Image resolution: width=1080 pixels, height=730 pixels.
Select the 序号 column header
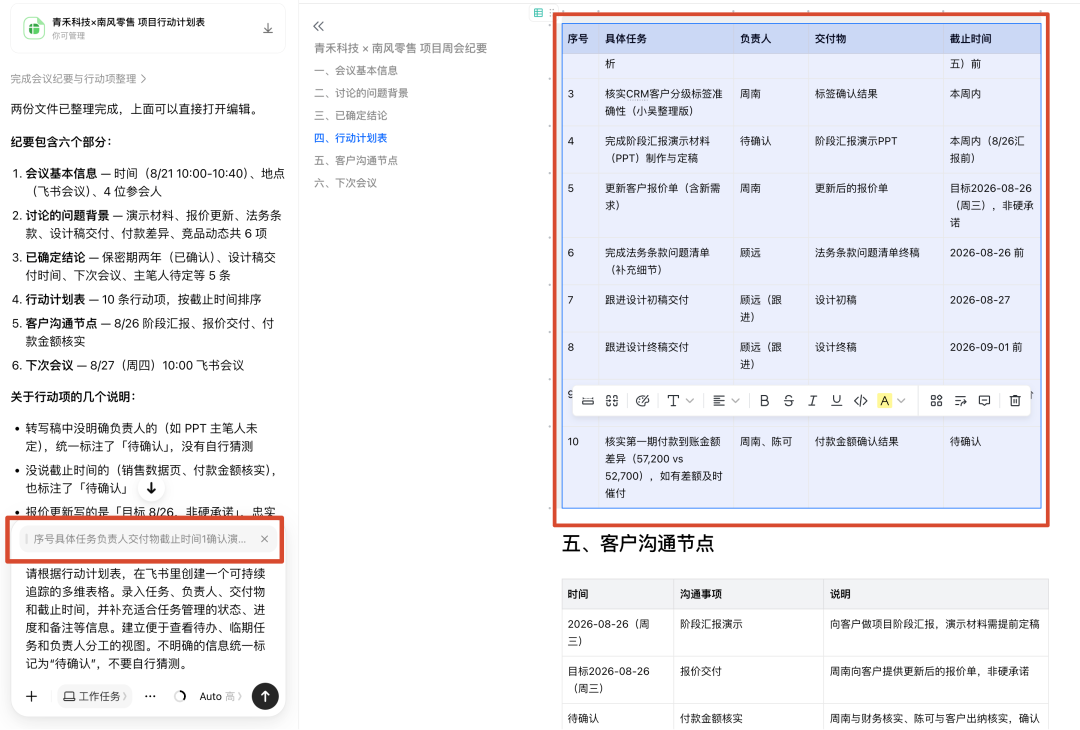pyautogui.click(x=578, y=39)
